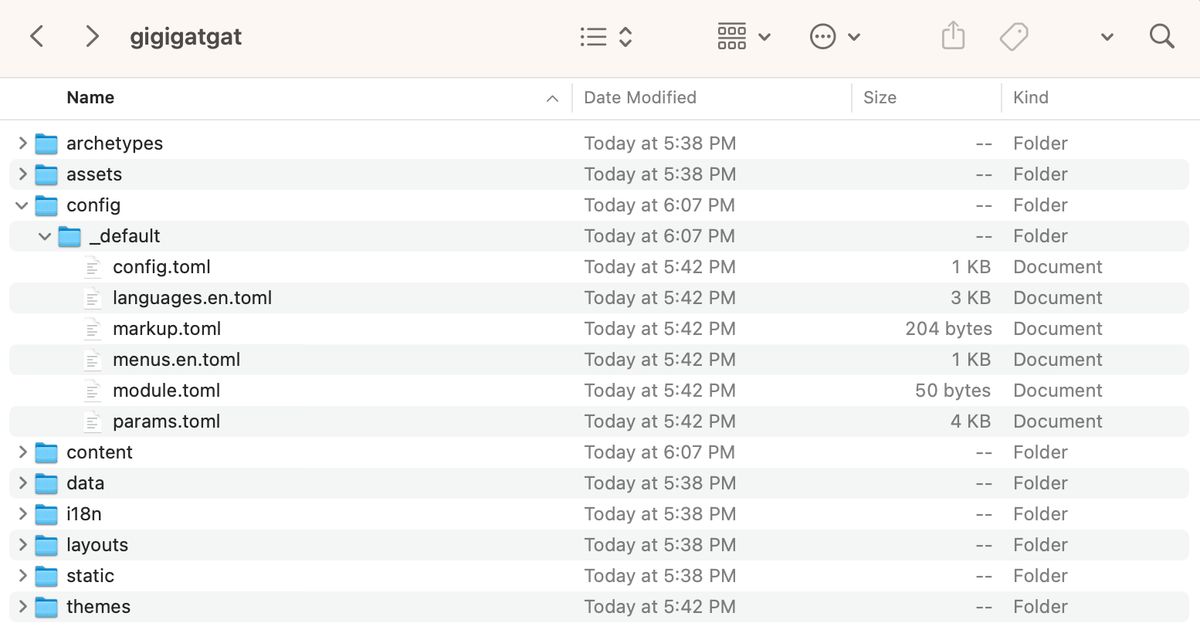Click the content folder's 6:07 PM date

click(660, 453)
